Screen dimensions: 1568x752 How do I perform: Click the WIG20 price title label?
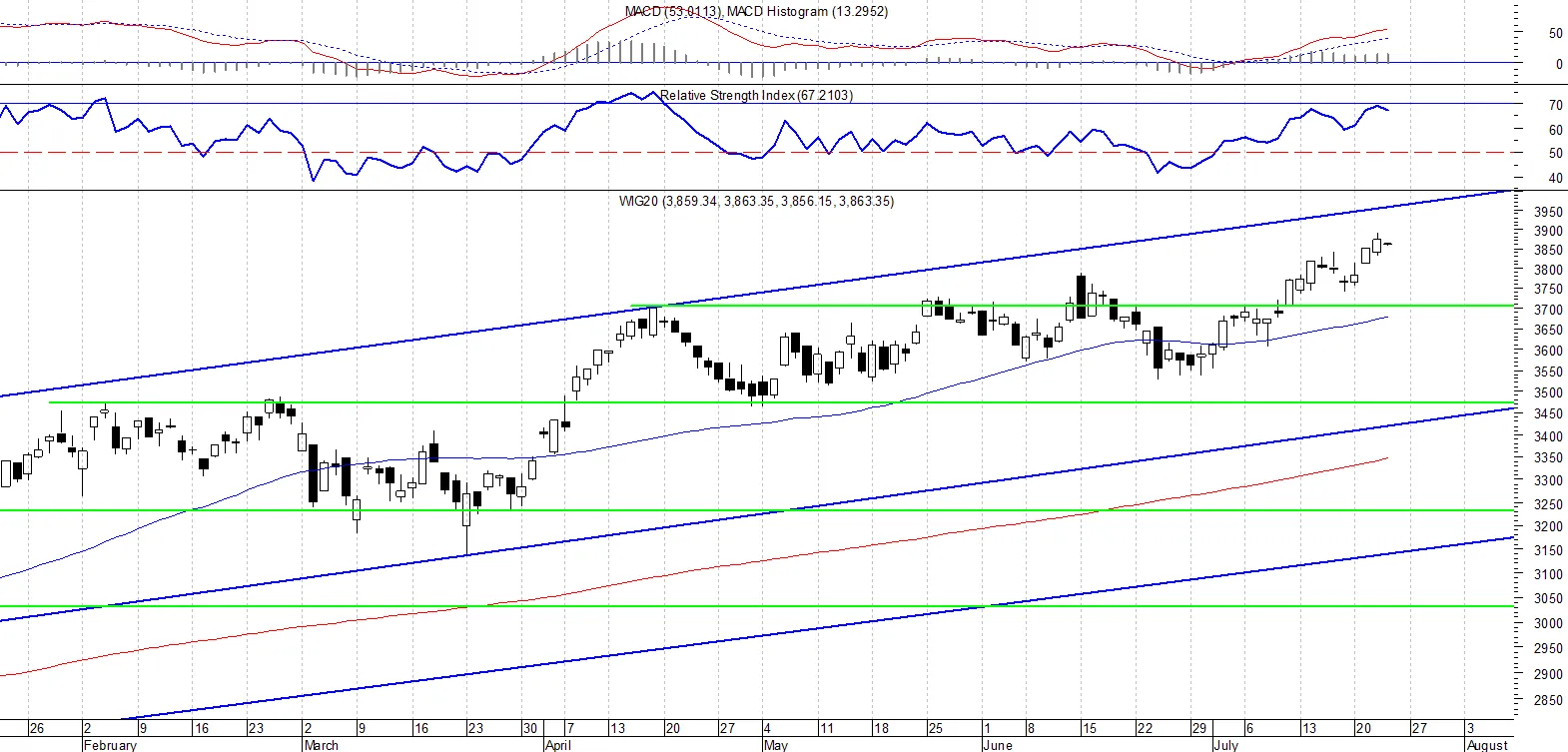756,201
